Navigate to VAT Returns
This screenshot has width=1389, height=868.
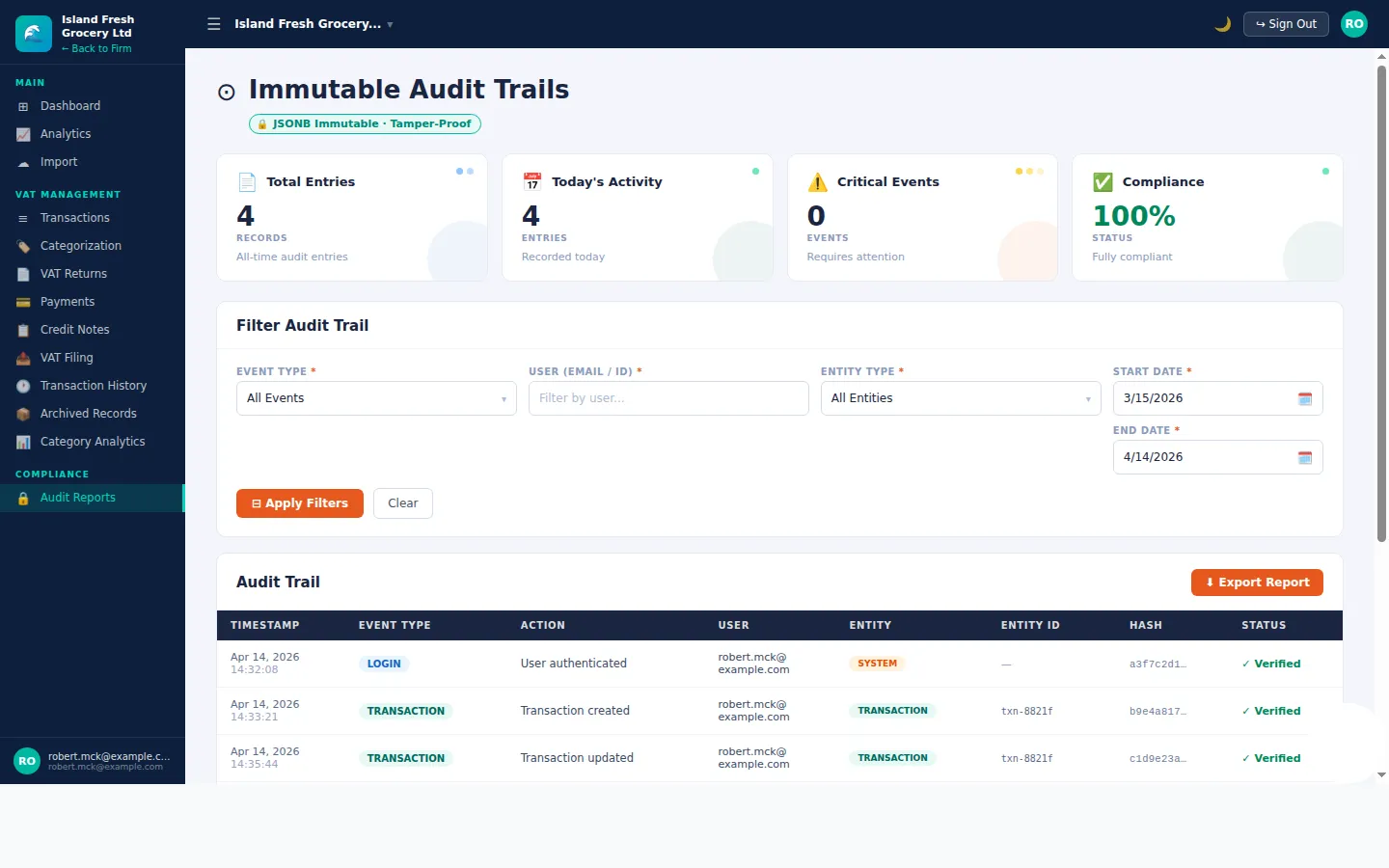pyautogui.click(x=93, y=274)
